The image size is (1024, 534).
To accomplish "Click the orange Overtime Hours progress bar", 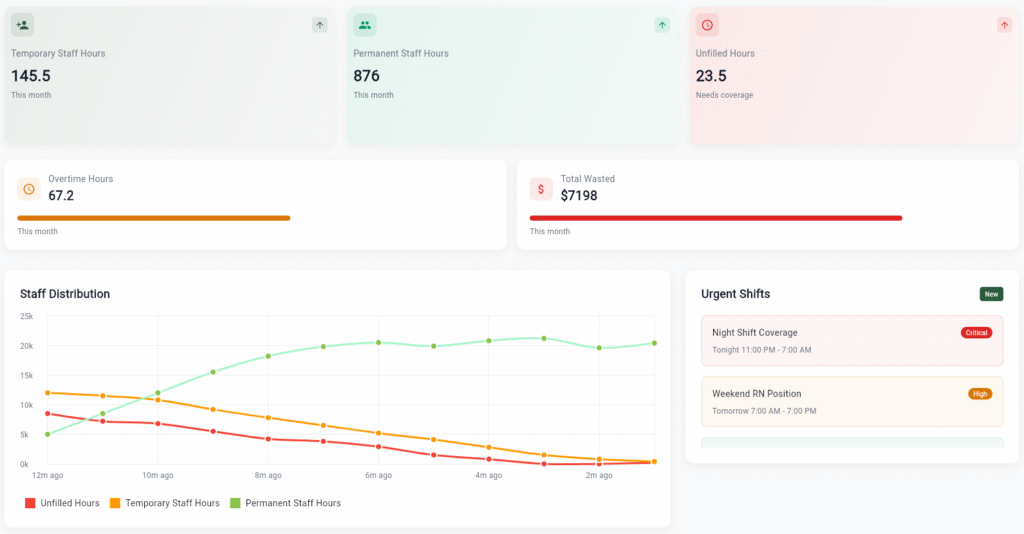I will point(154,217).
